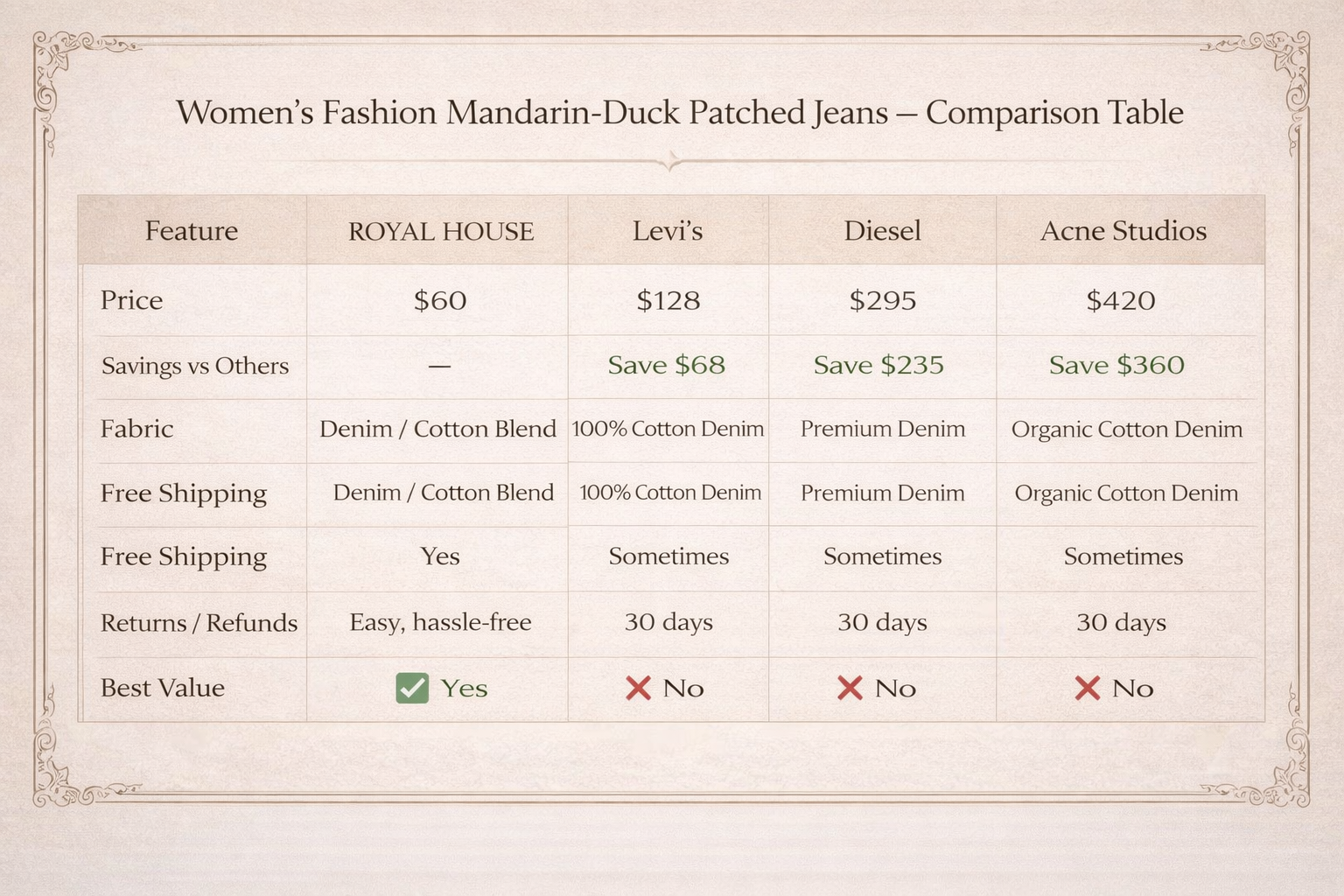Screen dimensions: 1344x896
Task: Click the Save $68 text
Action: click(x=667, y=365)
